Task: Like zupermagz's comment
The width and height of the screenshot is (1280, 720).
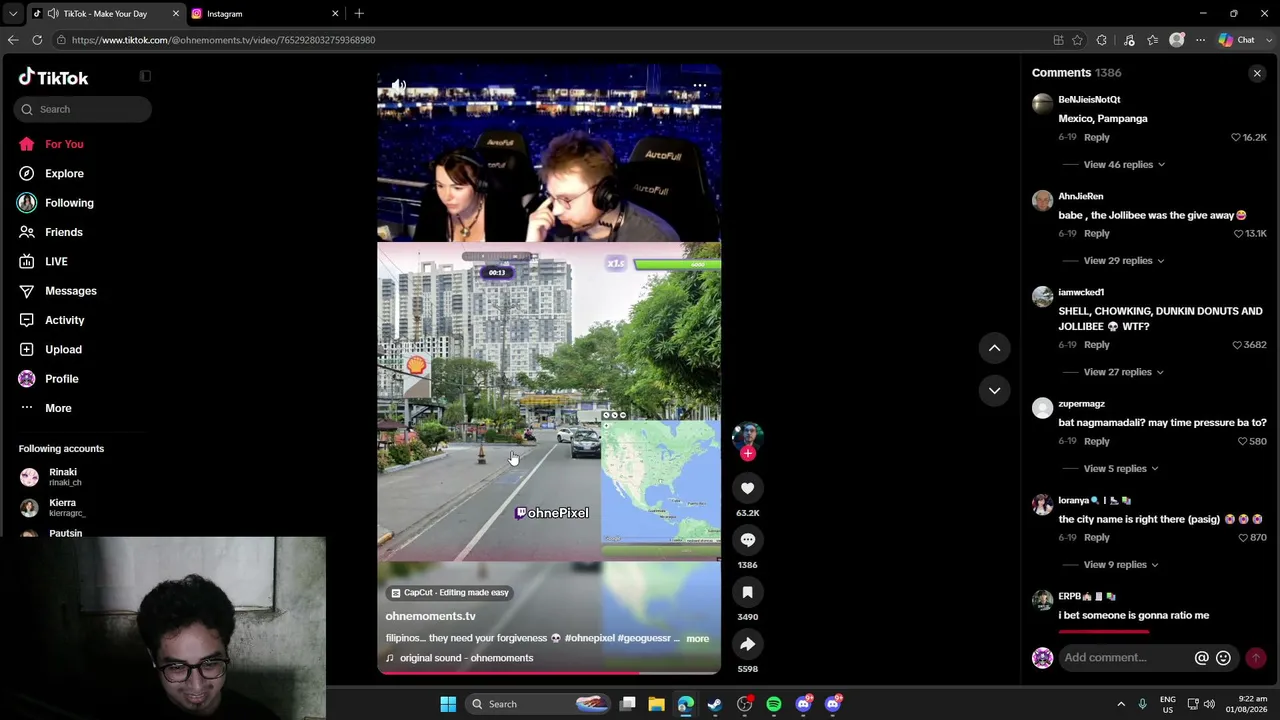Action: coord(1242,441)
